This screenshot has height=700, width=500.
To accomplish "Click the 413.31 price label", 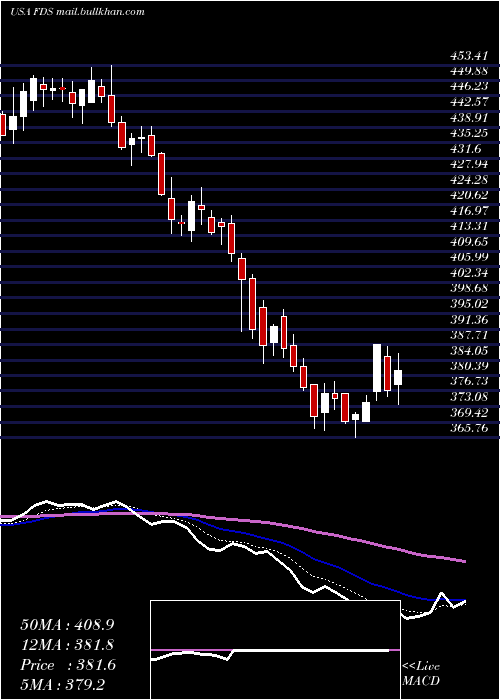I will pos(469,226).
